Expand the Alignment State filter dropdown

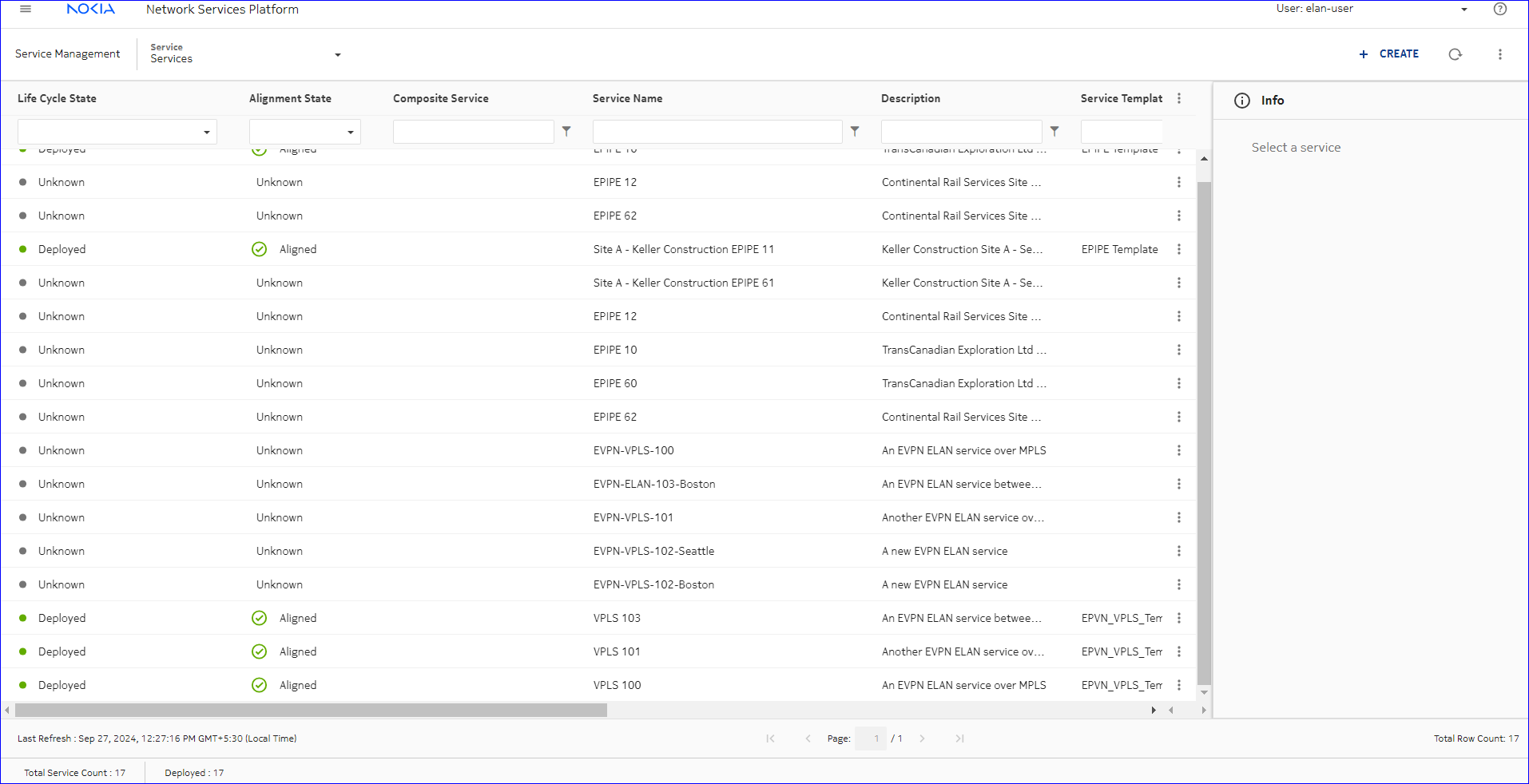(x=350, y=132)
